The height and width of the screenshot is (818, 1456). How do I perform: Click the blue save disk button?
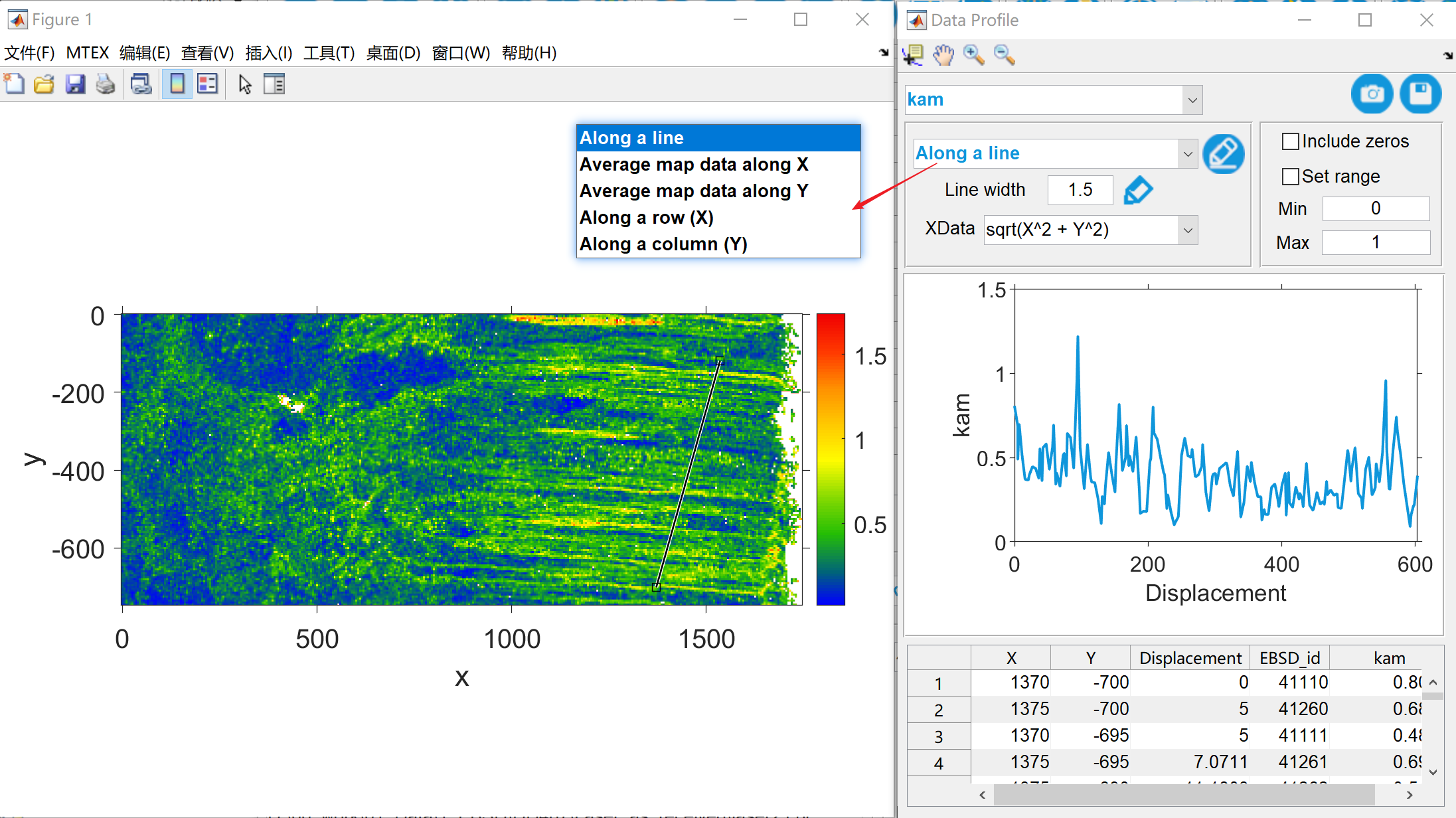[x=1420, y=94]
